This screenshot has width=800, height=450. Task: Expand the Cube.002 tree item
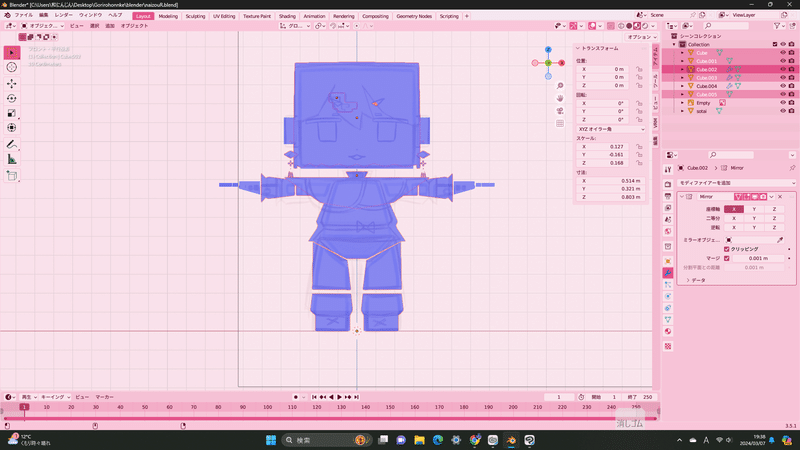[x=682, y=69]
